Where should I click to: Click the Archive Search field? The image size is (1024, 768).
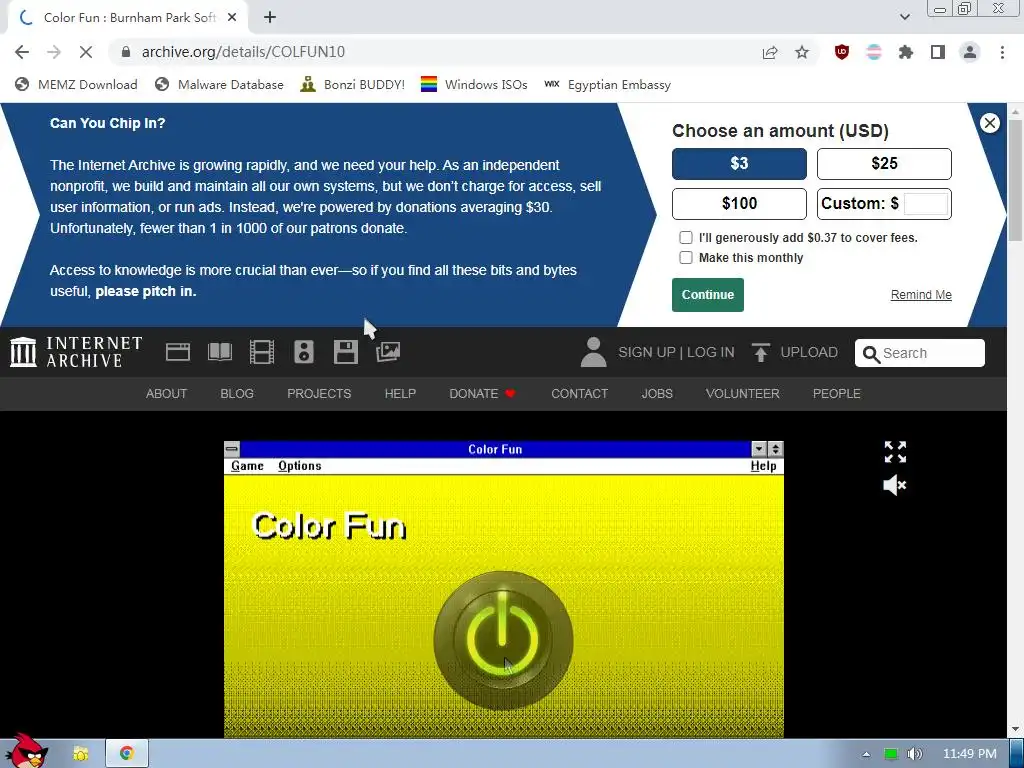(x=920, y=353)
